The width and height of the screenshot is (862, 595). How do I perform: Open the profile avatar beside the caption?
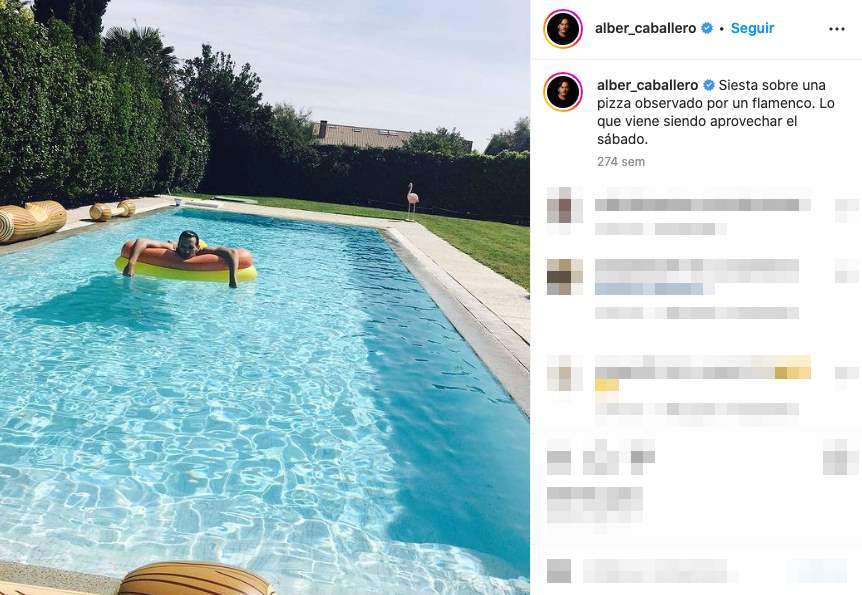click(563, 92)
